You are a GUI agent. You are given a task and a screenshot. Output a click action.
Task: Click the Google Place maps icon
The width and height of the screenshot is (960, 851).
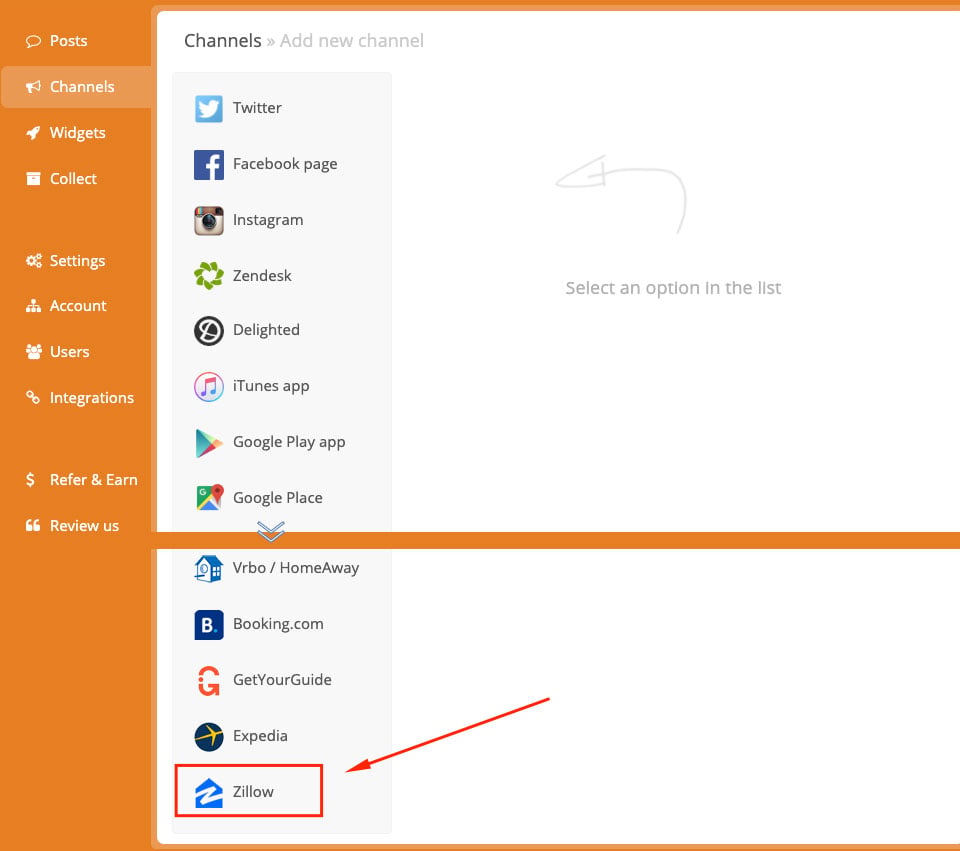click(209, 498)
